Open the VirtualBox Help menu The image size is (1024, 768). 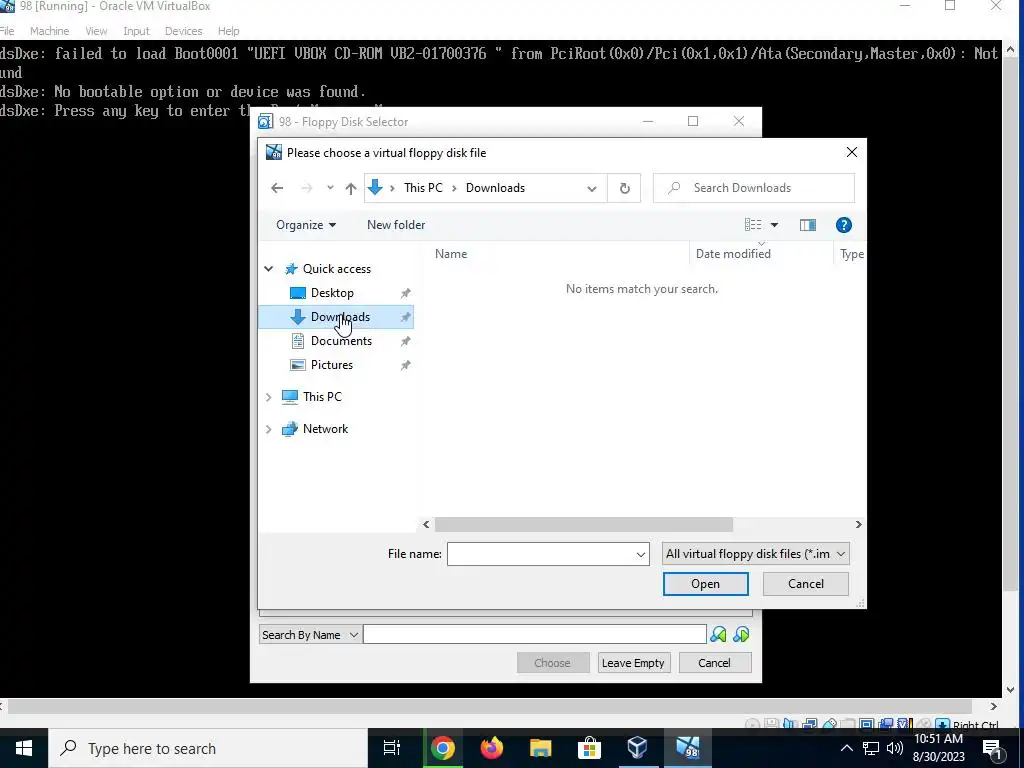229,31
